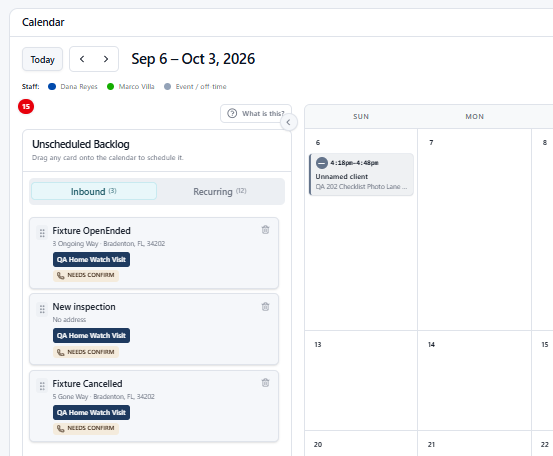This screenshot has height=456, width=553.
Task: Click the Marco Villa green staff dot
Action: pos(110,86)
